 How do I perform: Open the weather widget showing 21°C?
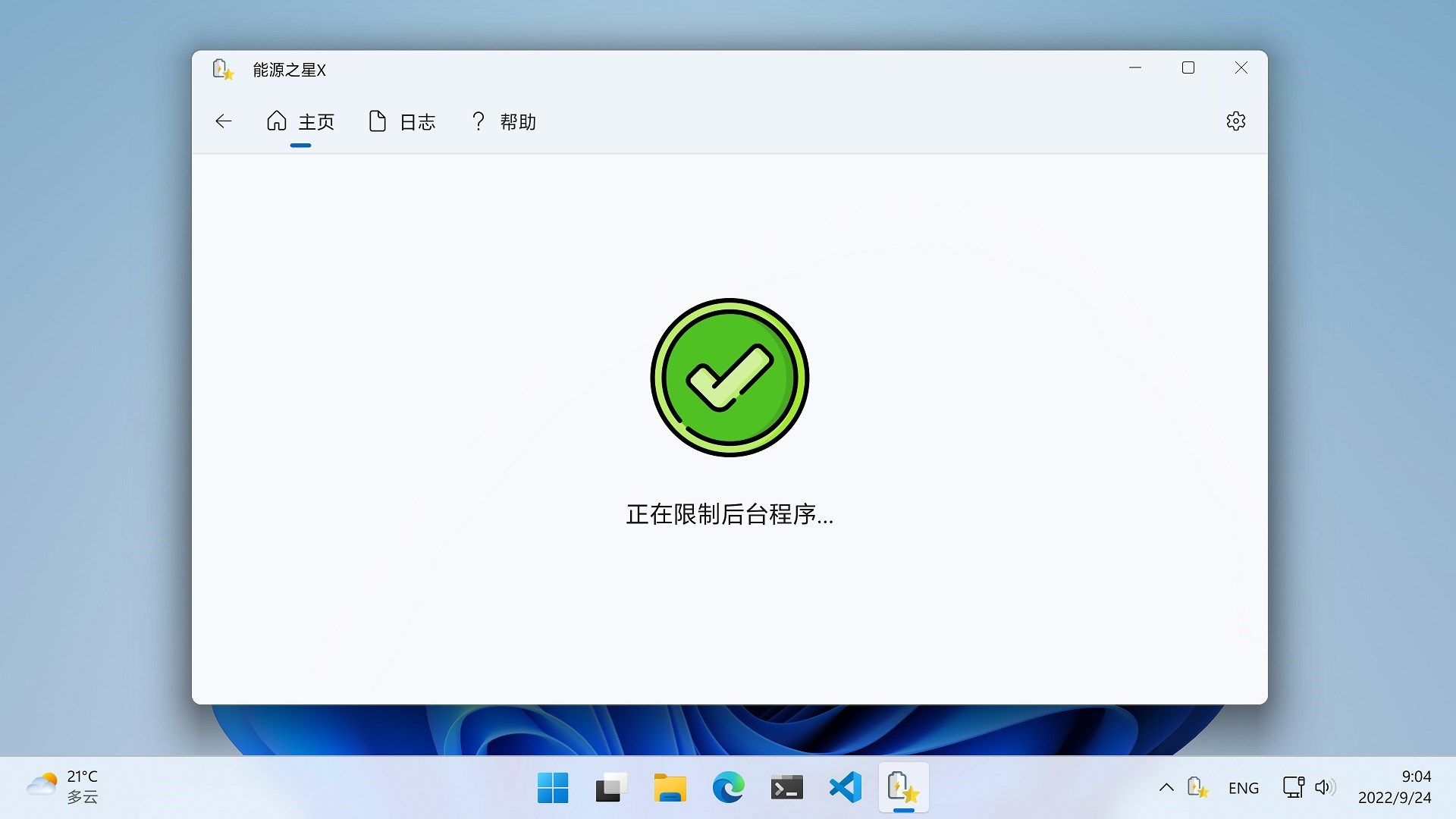pyautogui.click(x=64, y=787)
